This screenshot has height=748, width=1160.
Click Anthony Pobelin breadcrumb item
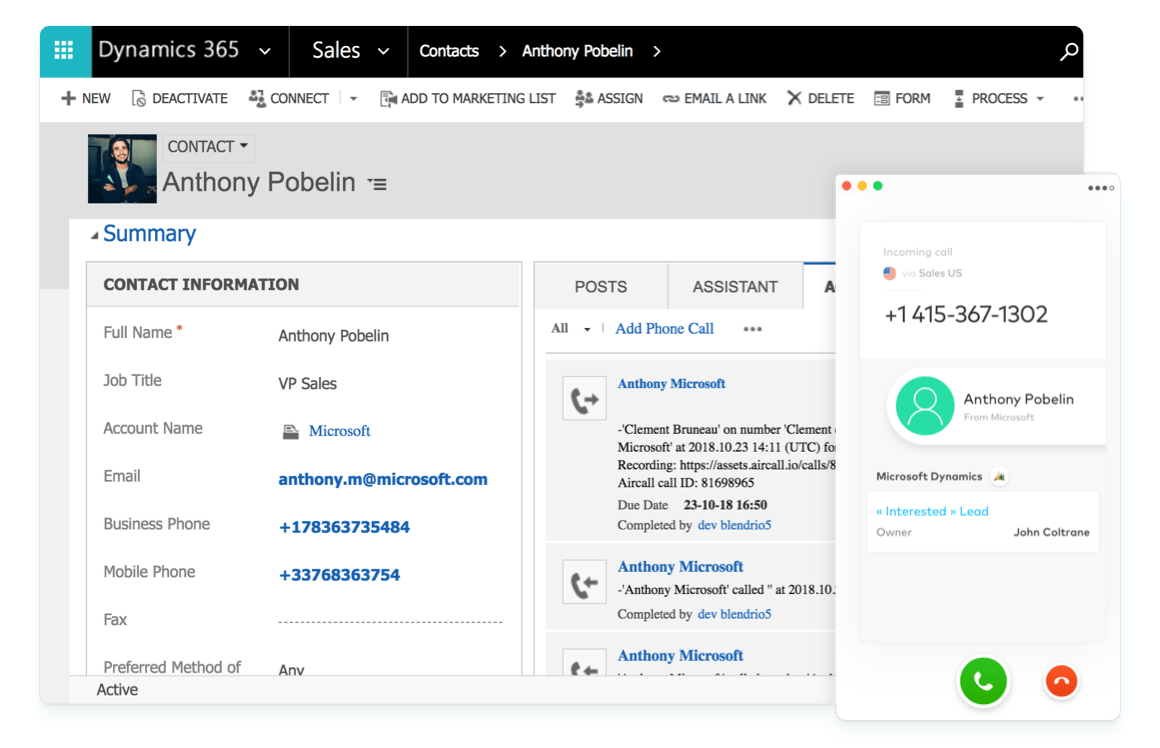pos(577,51)
